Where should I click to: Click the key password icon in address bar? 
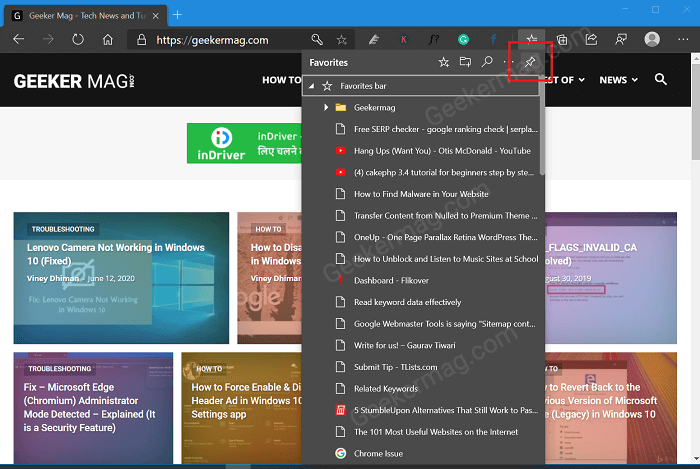pos(317,40)
